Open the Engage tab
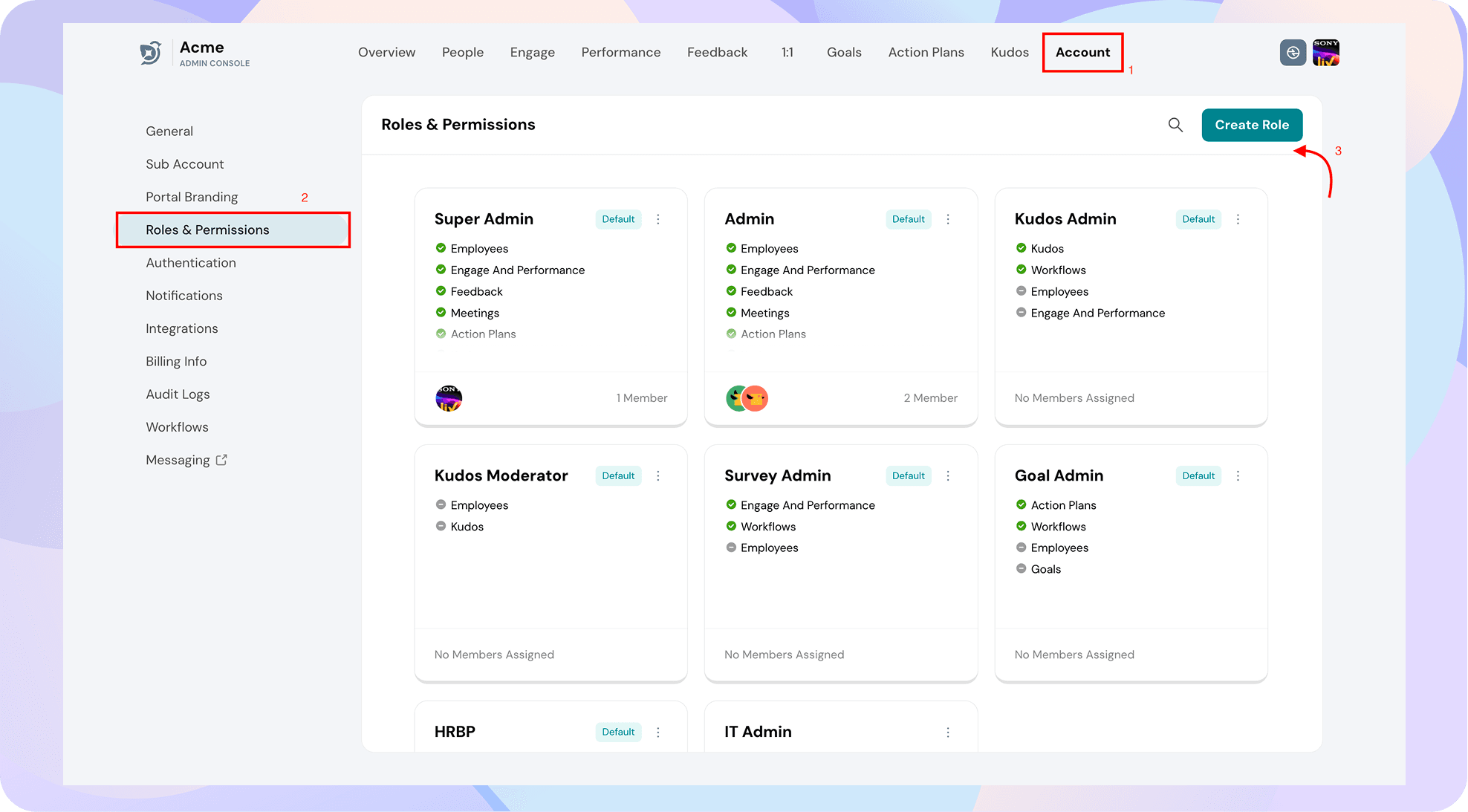The width and height of the screenshot is (1468, 812). (533, 53)
